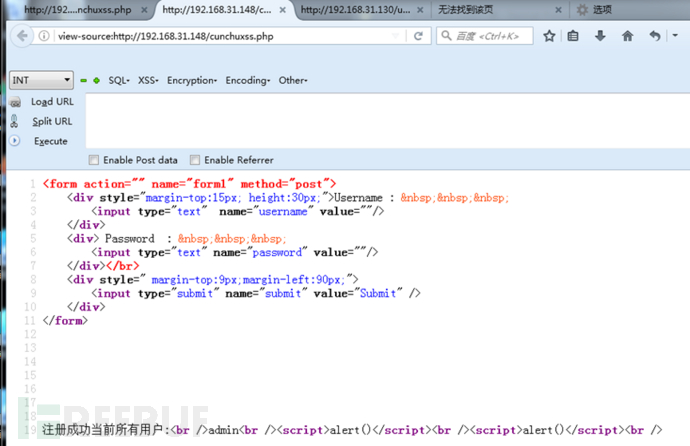Viewport: 690px width, 446px height.
Task: Close the first nchuxss.php tab
Action: [x=144, y=10]
